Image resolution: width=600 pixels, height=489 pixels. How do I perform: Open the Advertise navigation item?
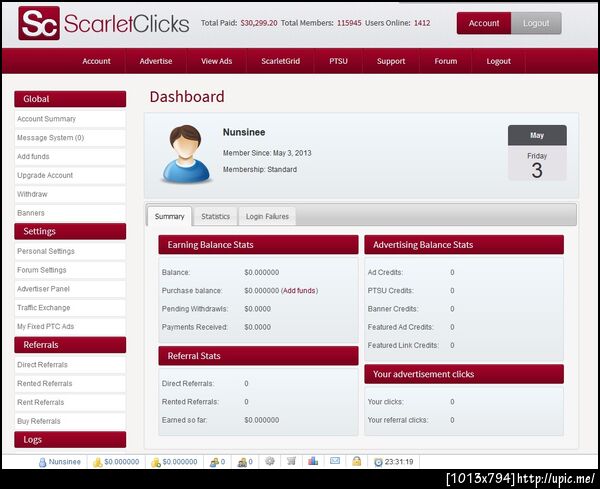tap(156, 61)
